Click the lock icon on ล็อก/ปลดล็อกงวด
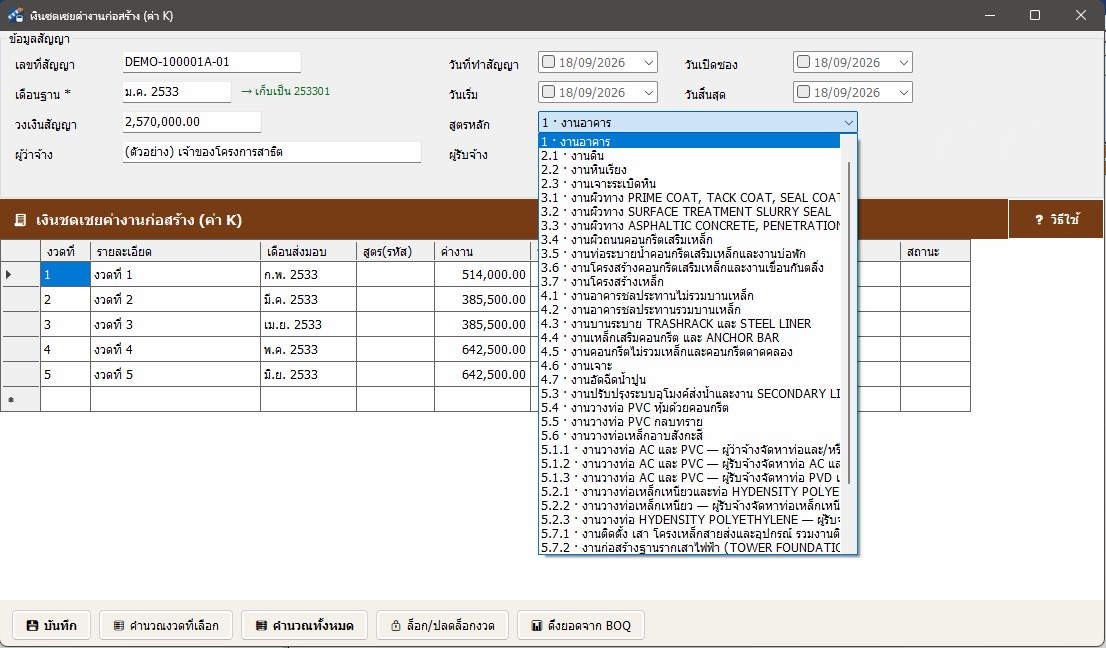 pos(396,625)
